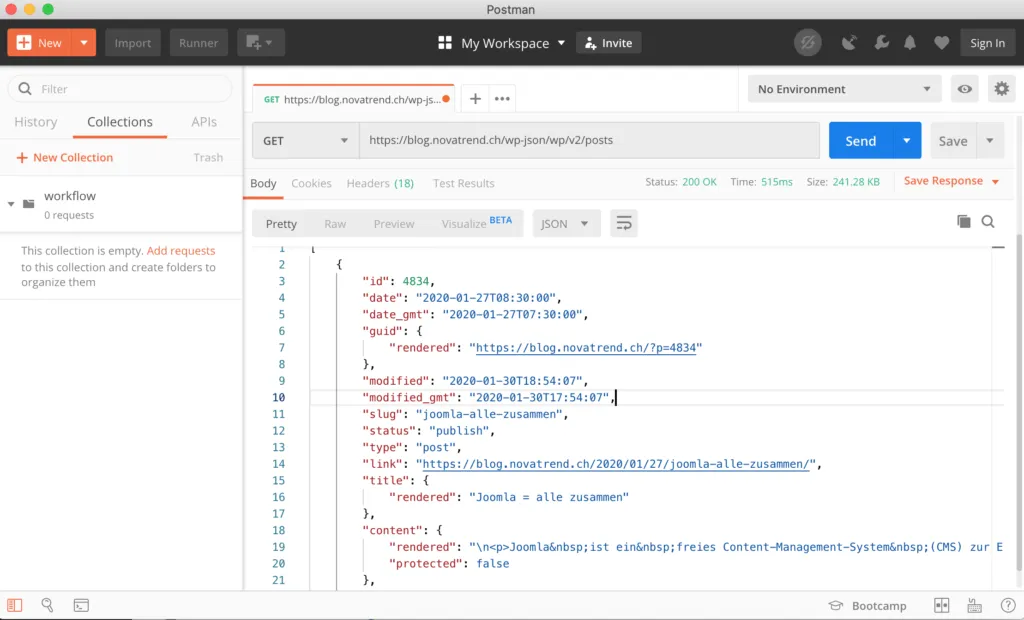Image resolution: width=1024 pixels, height=620 pixels.
Task: Select the workflow collection folder
Action: tap(121, 204)
